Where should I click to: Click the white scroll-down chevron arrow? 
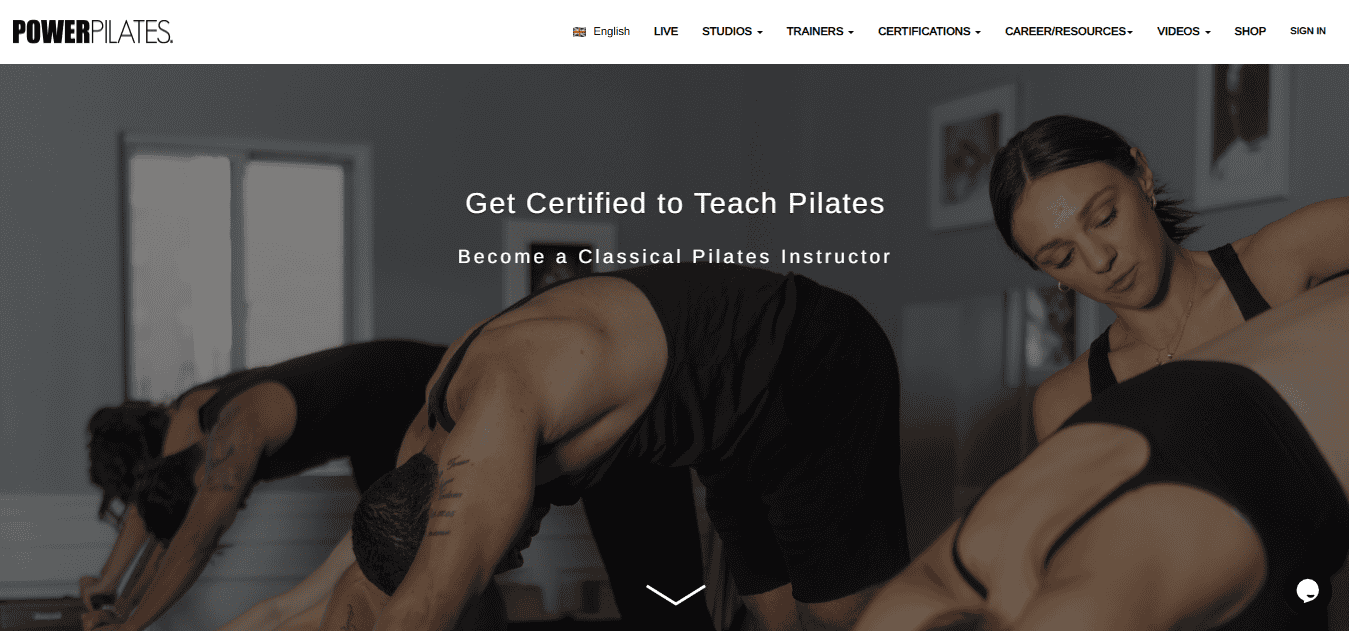pyautogui.click(x=675, y=595)
